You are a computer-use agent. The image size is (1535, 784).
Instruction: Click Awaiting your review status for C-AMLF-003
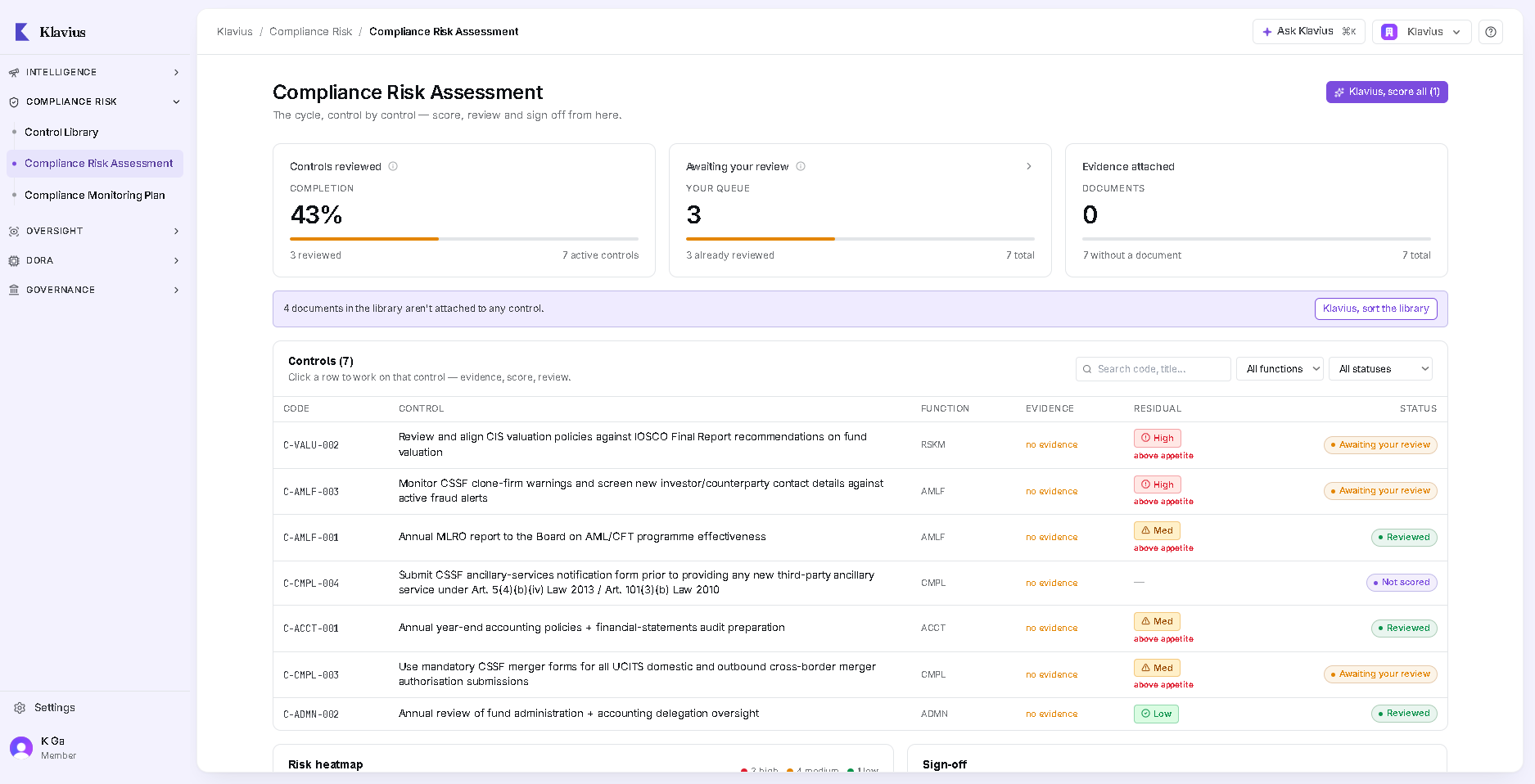tap(1380, 492)
